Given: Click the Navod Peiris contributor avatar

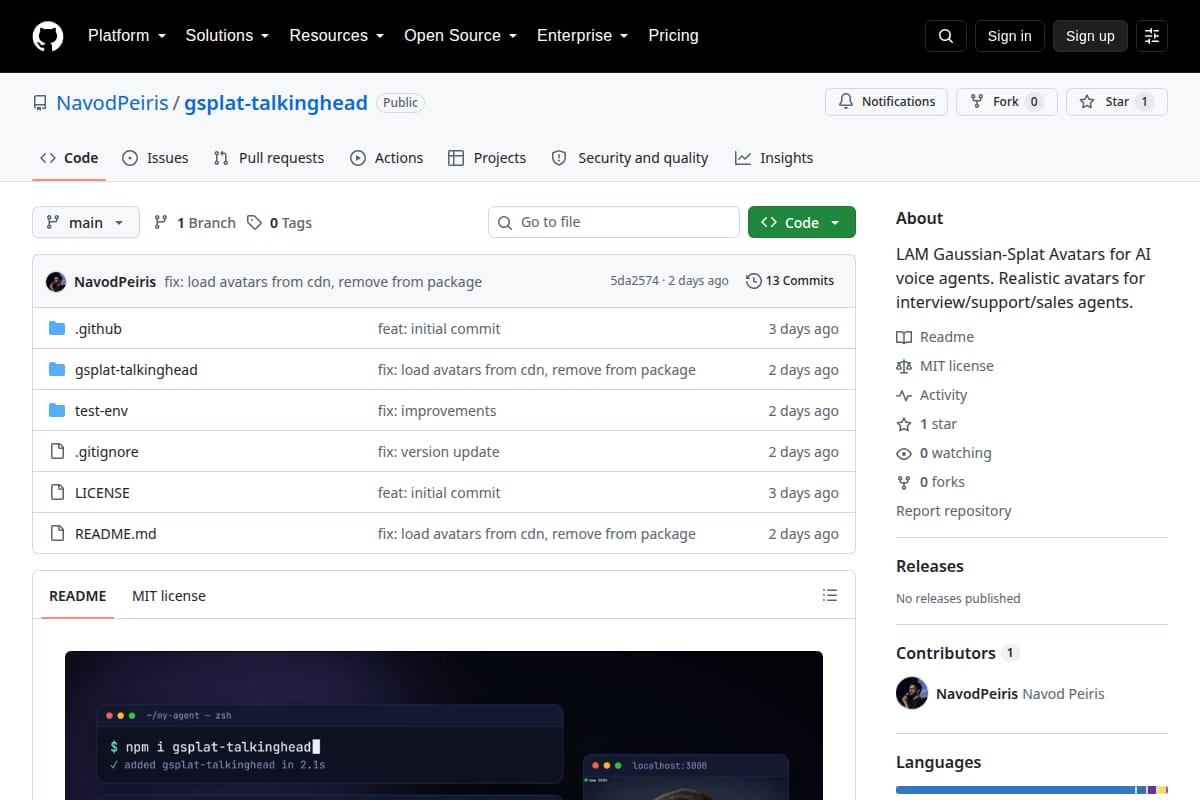Looking at the screenshot, I should click(x=912, y=693).
